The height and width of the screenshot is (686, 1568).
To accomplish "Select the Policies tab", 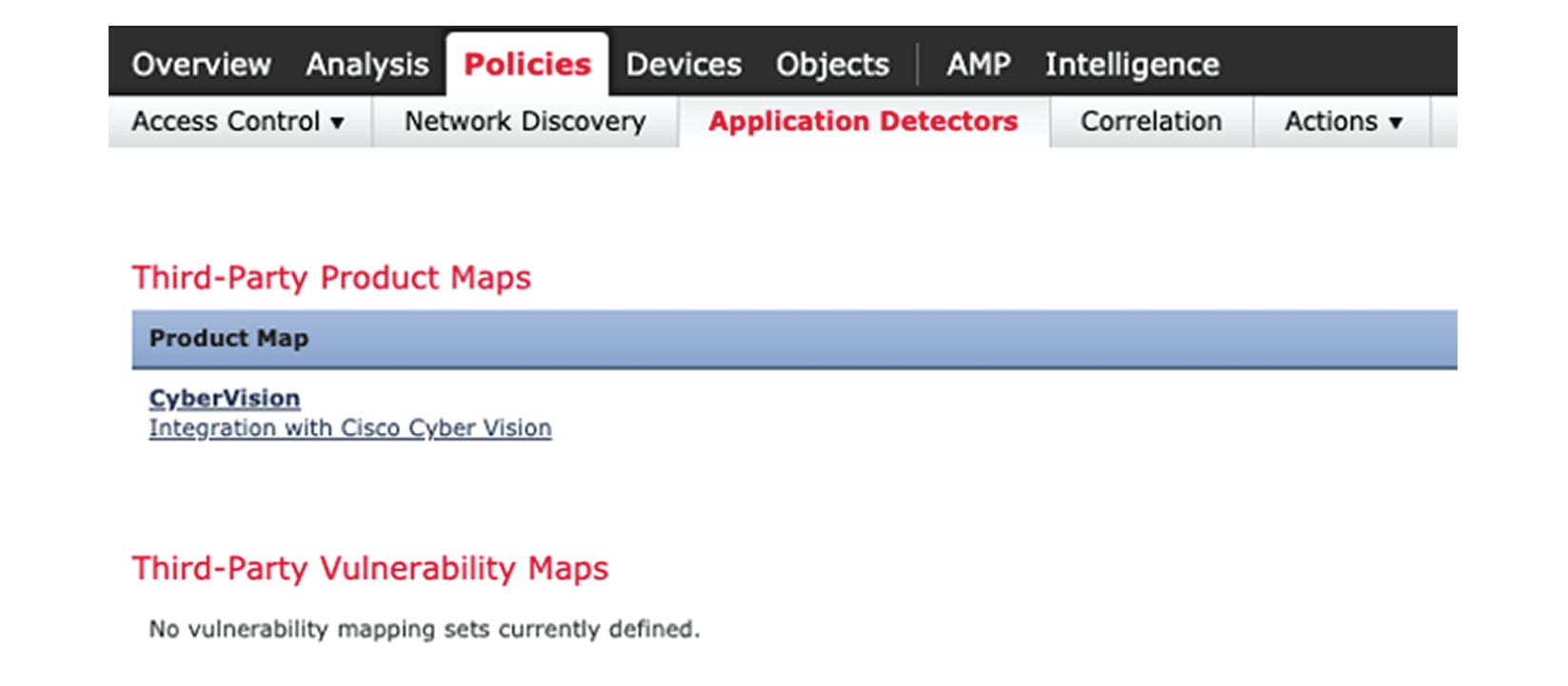I will point(527,64).
